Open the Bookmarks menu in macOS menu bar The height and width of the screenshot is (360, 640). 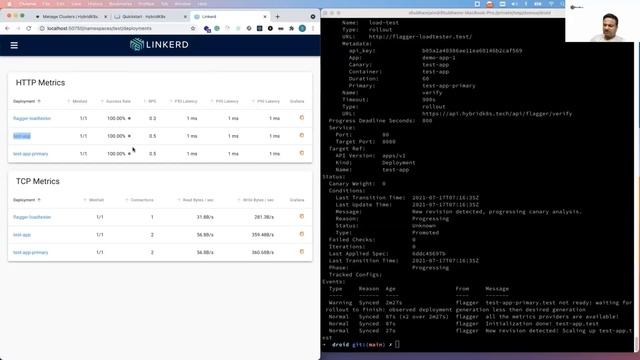[x=121, y=4]
